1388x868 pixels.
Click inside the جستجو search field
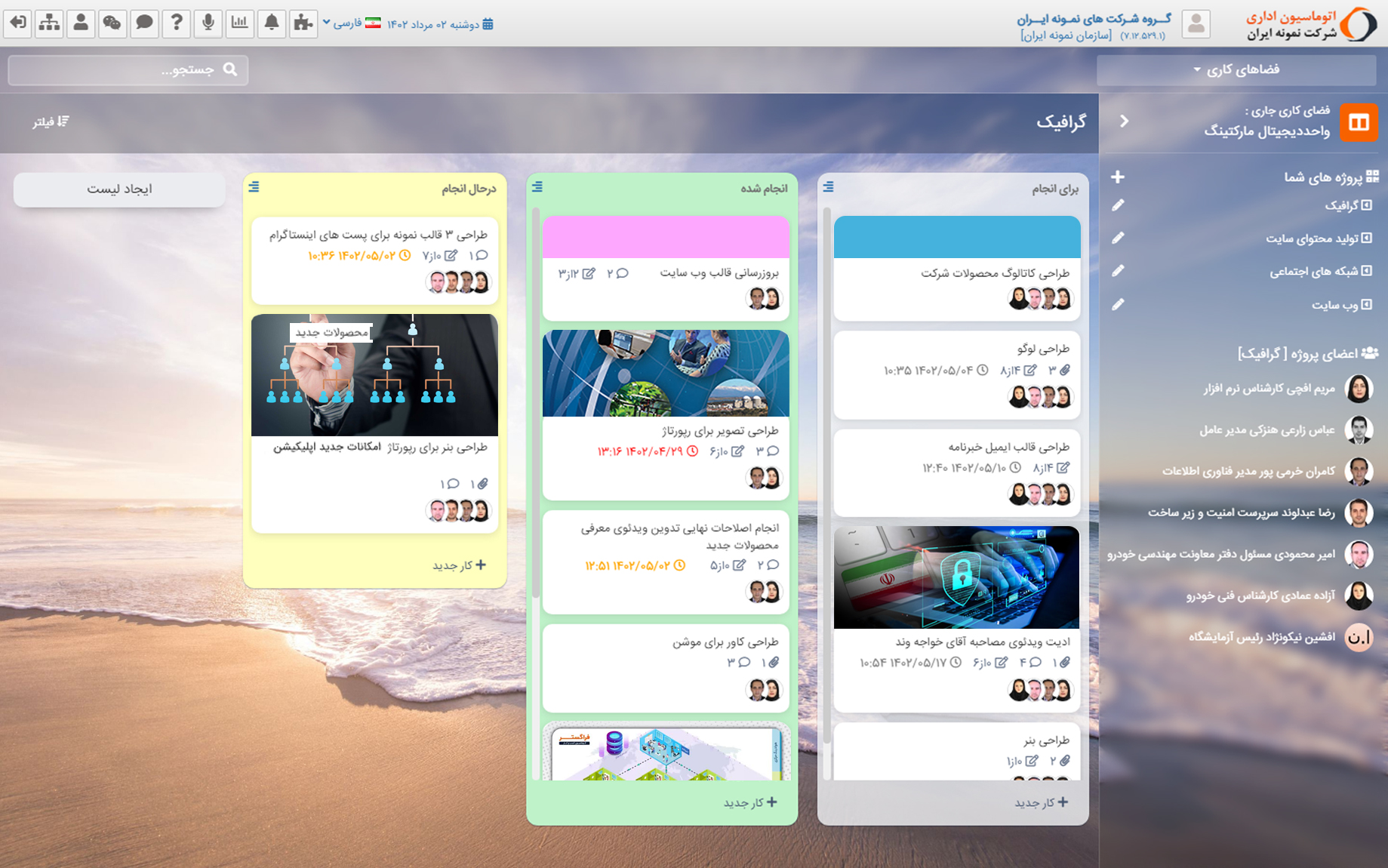click(x=128, y=69)
